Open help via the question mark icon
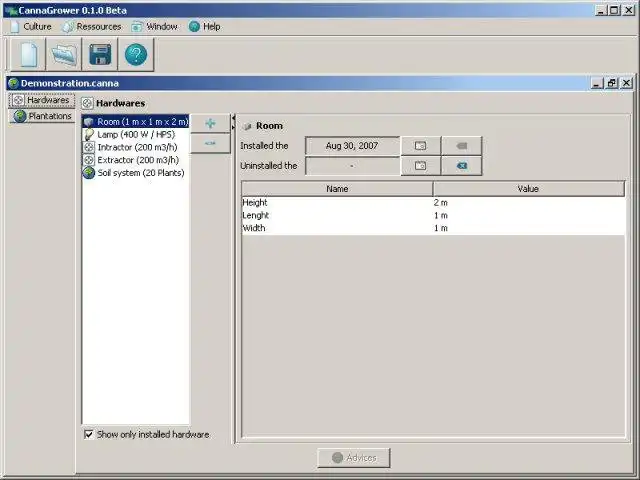 (136, 54)
